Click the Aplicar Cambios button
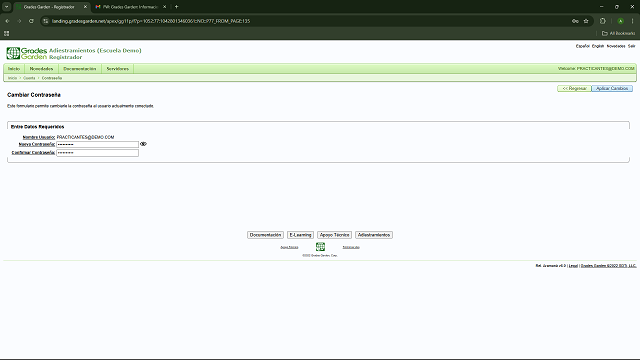 [612, 89]
